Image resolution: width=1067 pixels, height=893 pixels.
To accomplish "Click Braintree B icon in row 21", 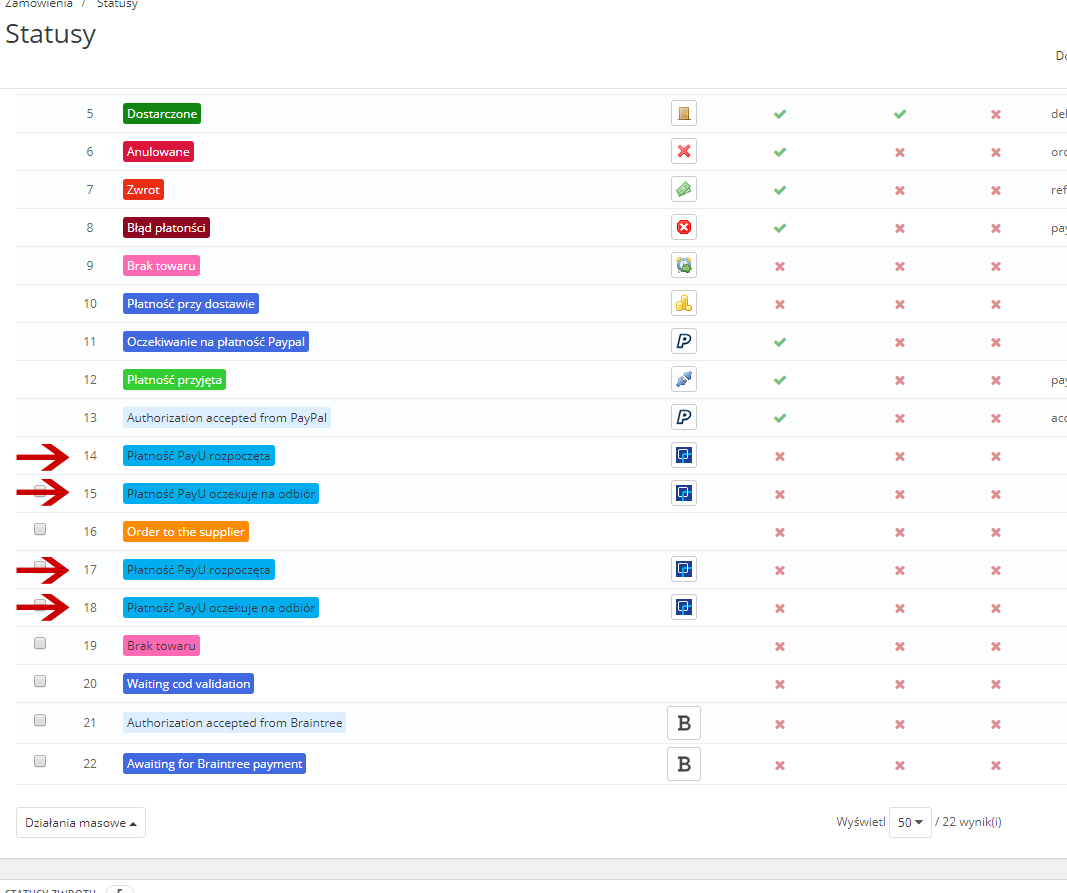I will [x=684, y=724].
